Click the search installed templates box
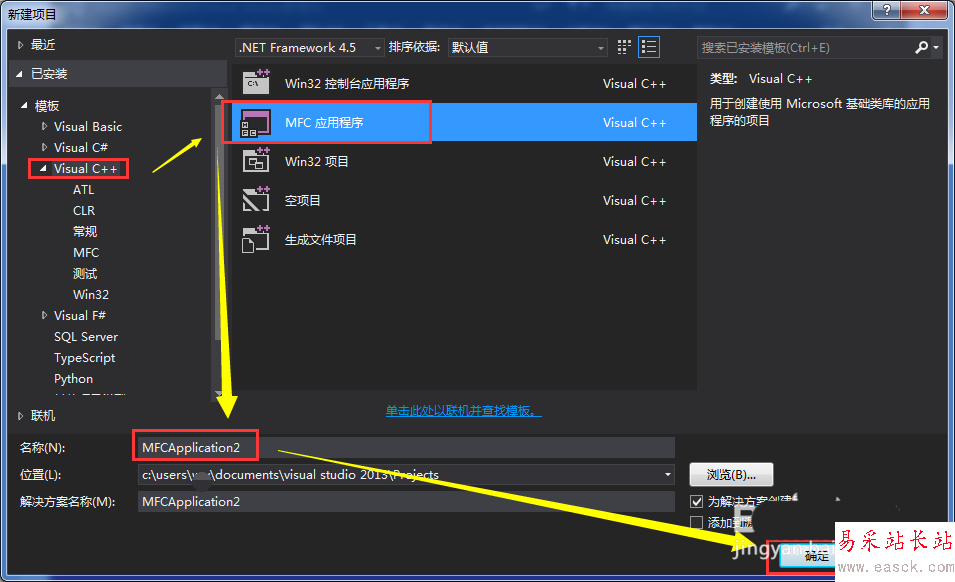The width and height of the screenshot is (955, 582). (x=805, y=47)
